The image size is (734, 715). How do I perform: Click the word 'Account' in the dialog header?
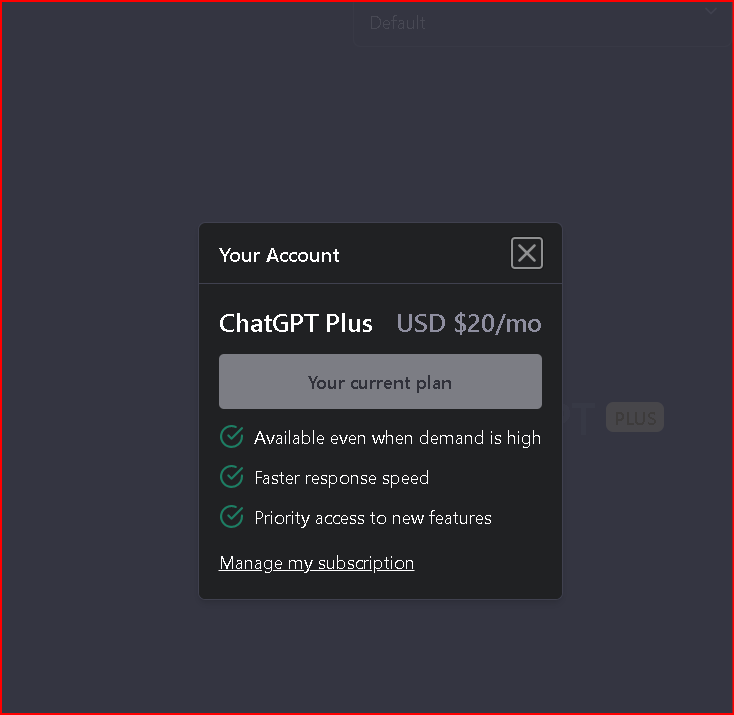point(303,255)
